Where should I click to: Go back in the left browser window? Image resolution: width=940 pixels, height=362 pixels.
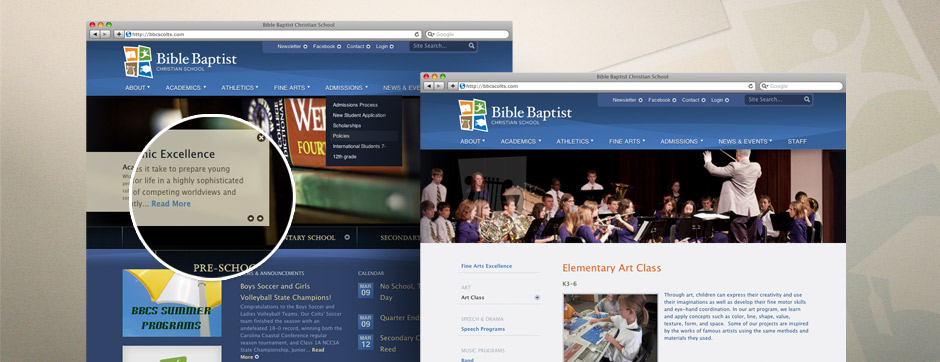click(x=94, y=35)
